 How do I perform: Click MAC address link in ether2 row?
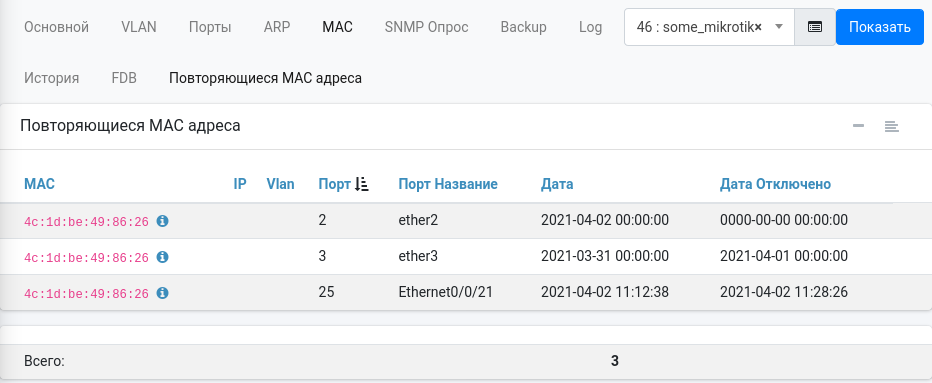click(86, 222)
